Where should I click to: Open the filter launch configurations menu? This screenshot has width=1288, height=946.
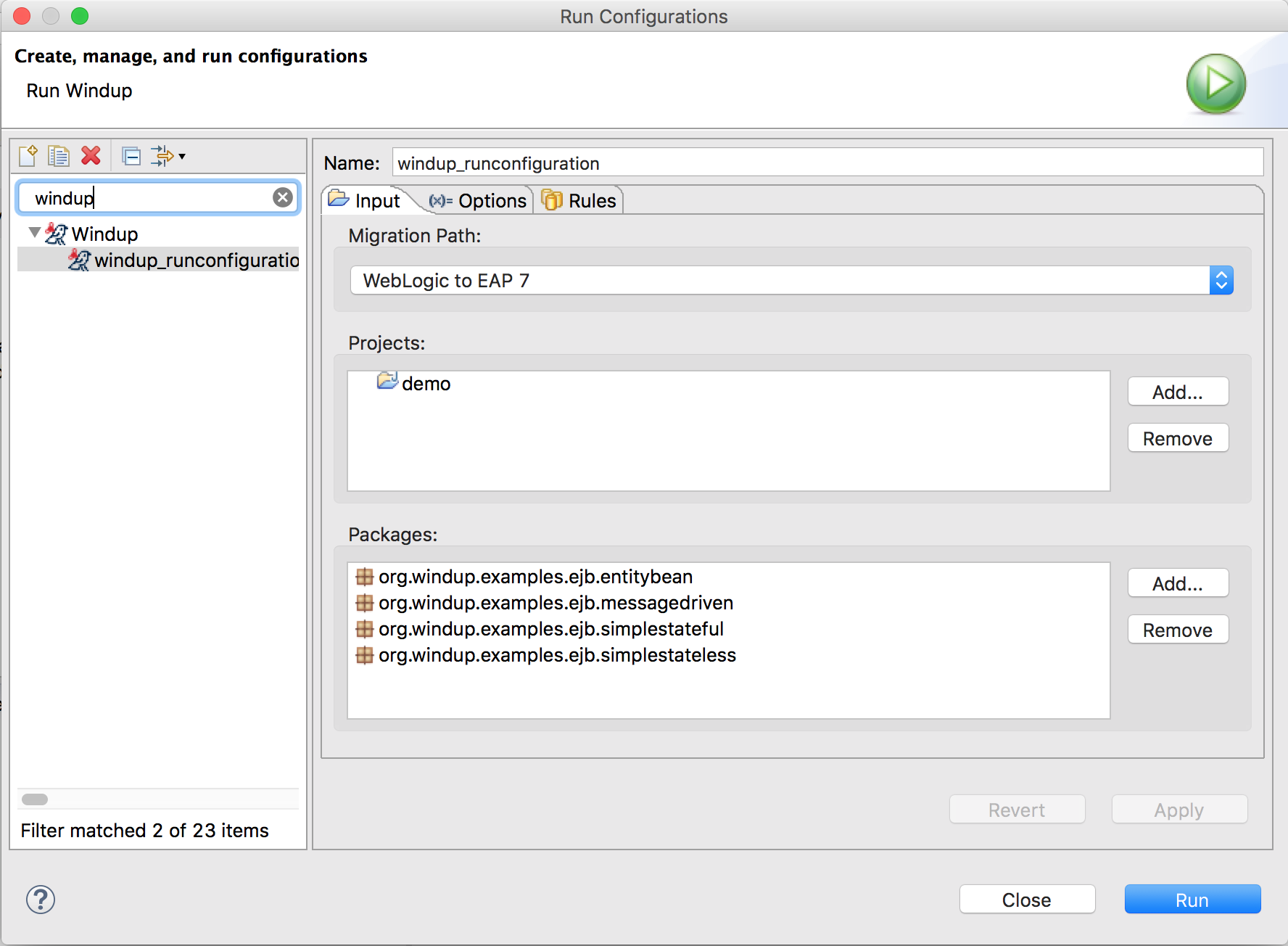(168, 156)
